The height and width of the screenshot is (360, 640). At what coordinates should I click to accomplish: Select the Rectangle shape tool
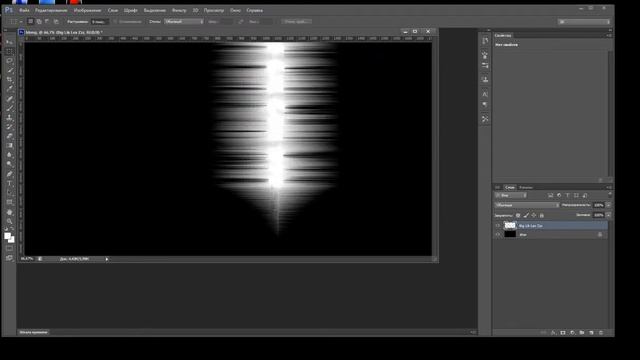coord(9,202)
